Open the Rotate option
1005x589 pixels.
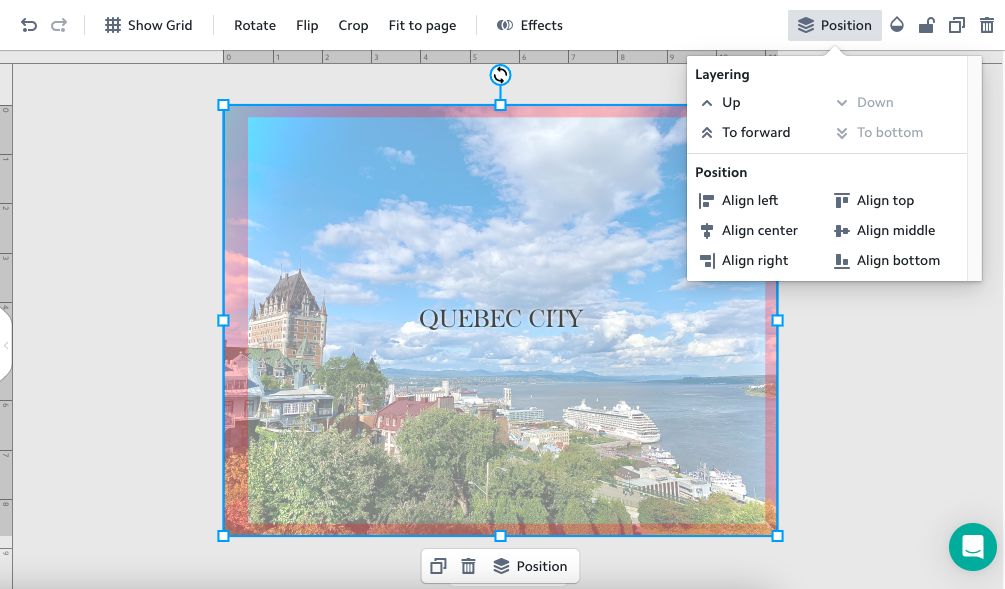click(x=255, y=25)
